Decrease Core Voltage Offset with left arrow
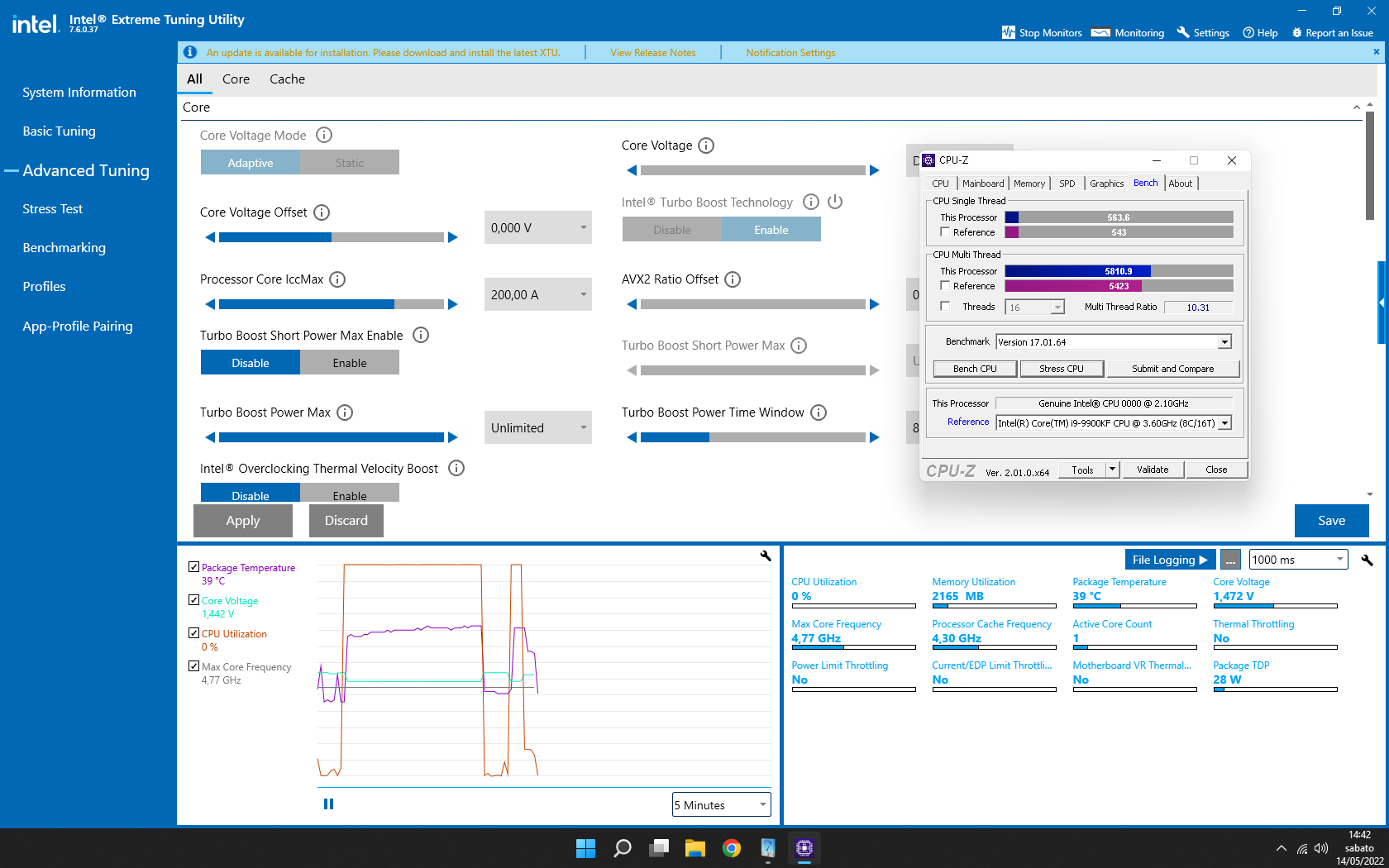The height and width of the screenshot is (868, 1389). 210,237
